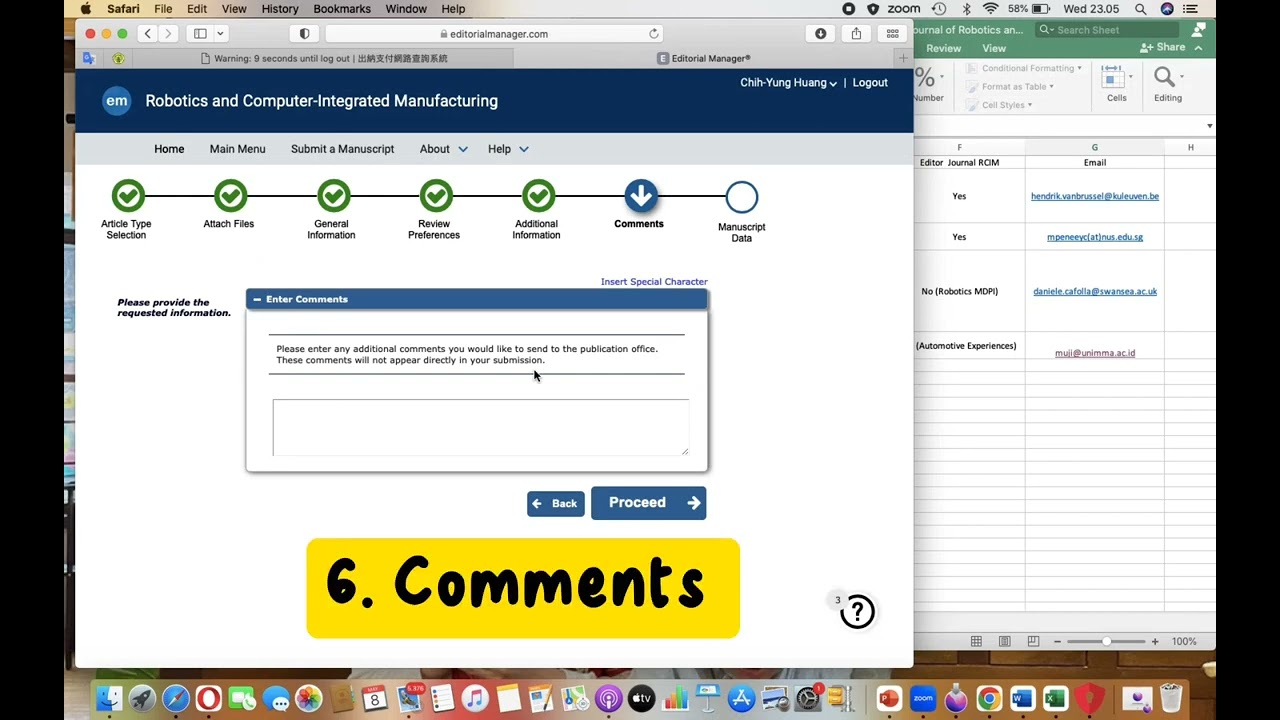Switch to Microsoft Excel in the Dock
Viewport: 1280px width, 720px height.
pos(1055,699)
